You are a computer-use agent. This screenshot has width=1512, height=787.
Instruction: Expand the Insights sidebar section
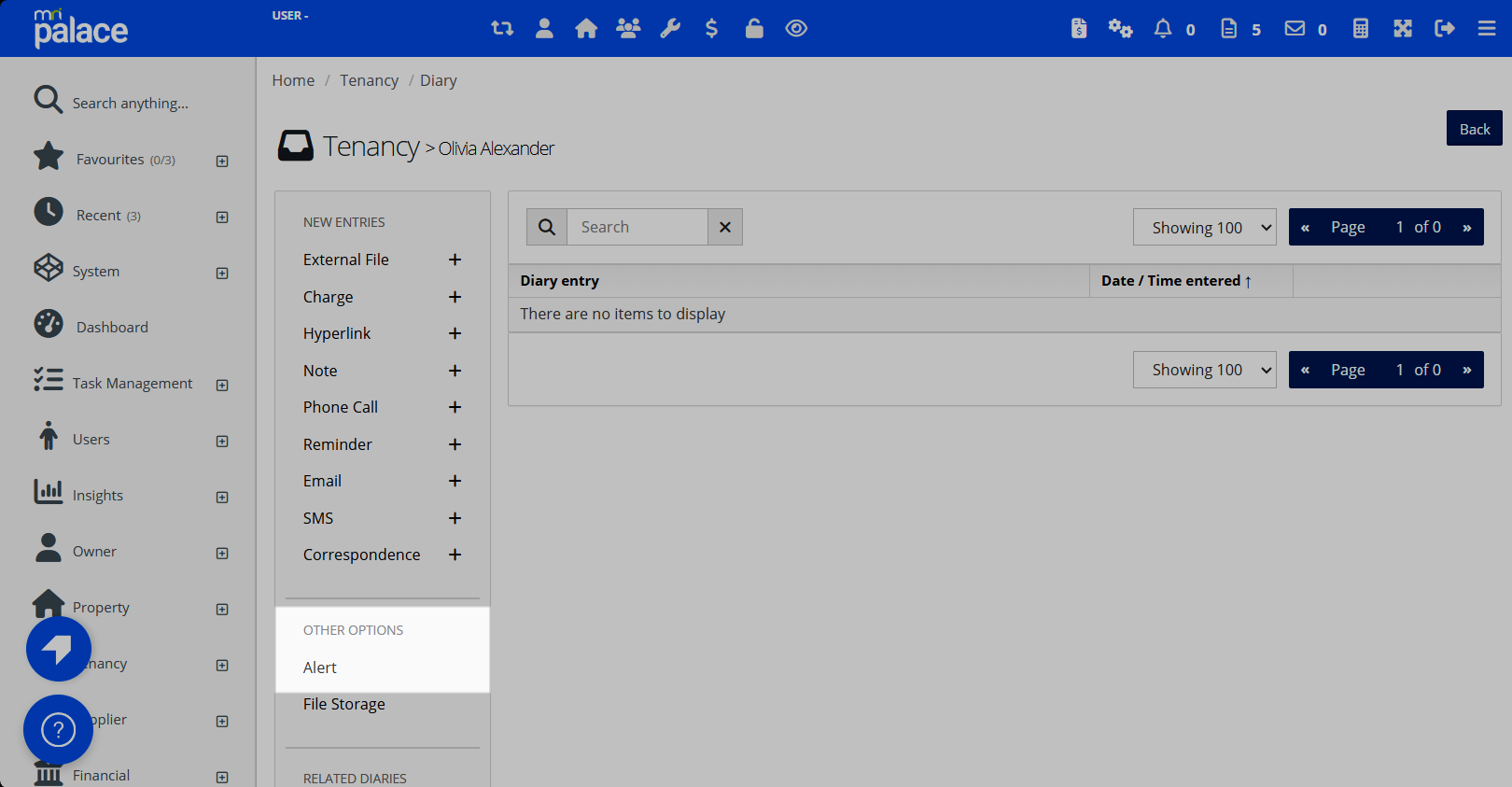pos(222,498)
